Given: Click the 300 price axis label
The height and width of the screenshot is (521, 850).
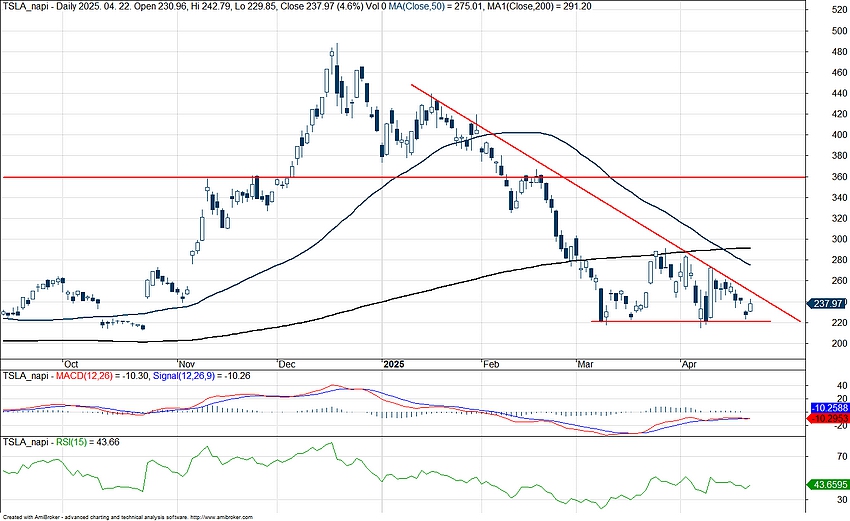Looking at the screenshot, I should [839, 239].
